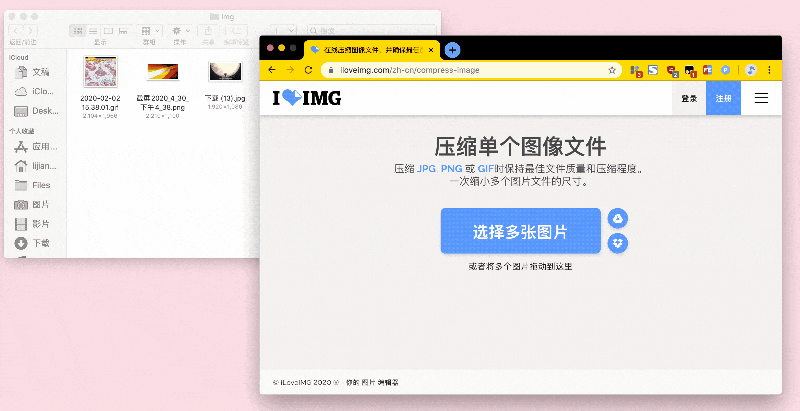Switch Finder to column view
The height and width of the screenshot is (411, 800).
click(x=108, y=31)
